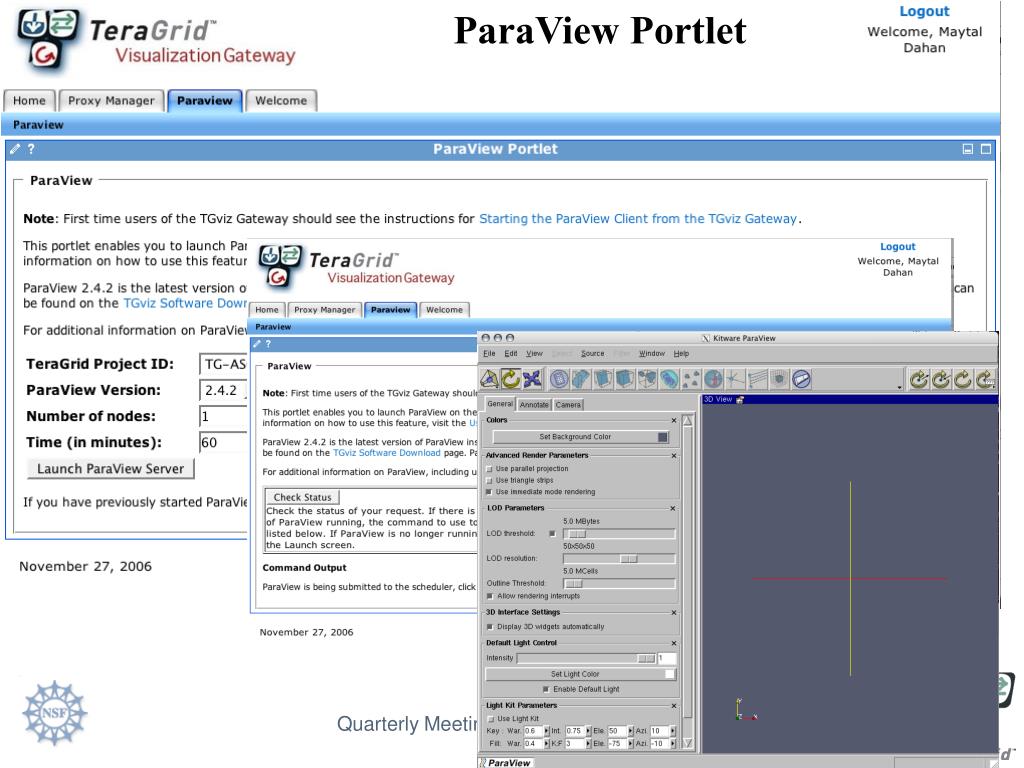Click the small cube in grid filter icon

click(x=779, y=379)
